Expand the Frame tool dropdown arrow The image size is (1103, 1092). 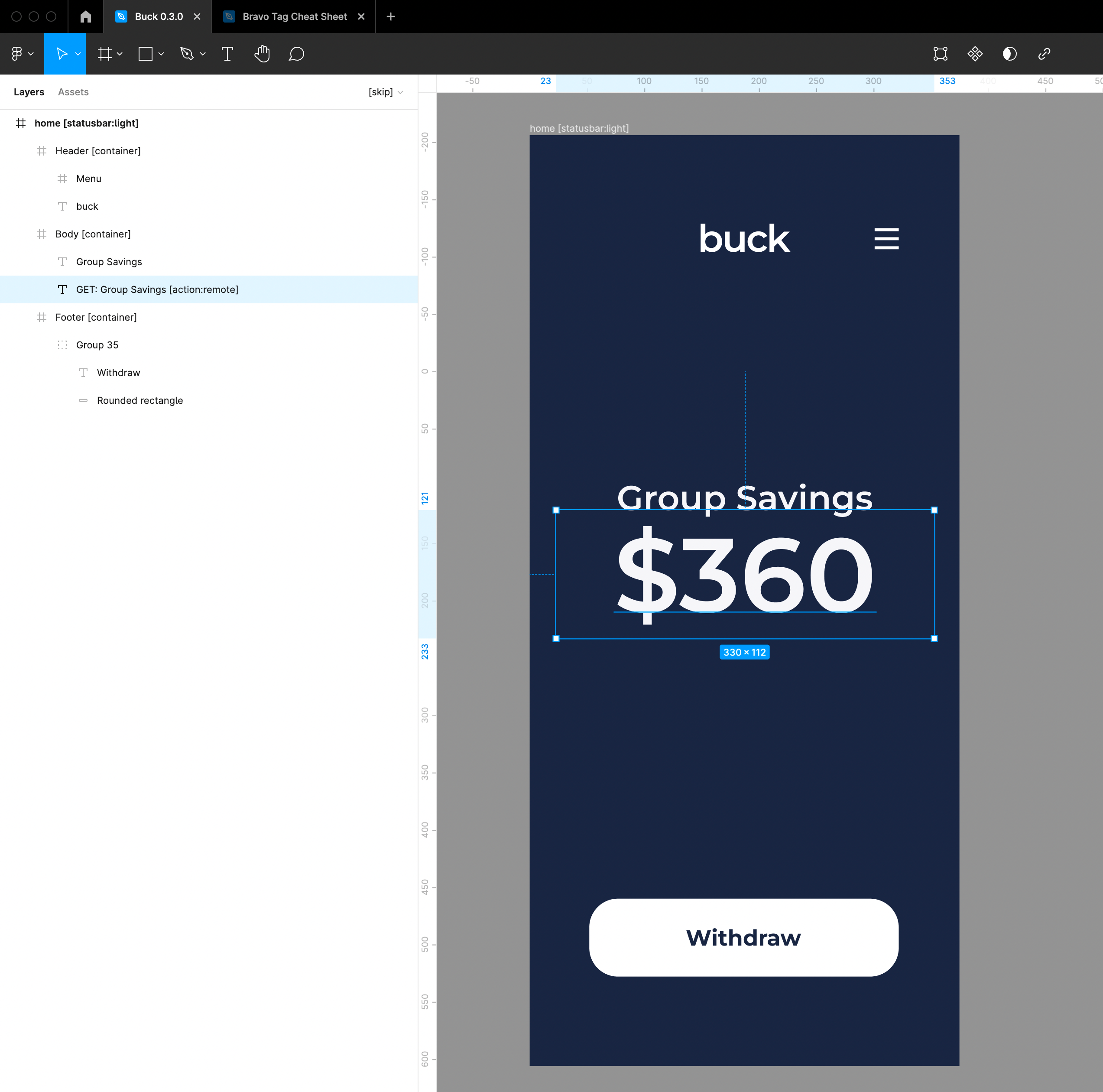[x=120, y=54]
